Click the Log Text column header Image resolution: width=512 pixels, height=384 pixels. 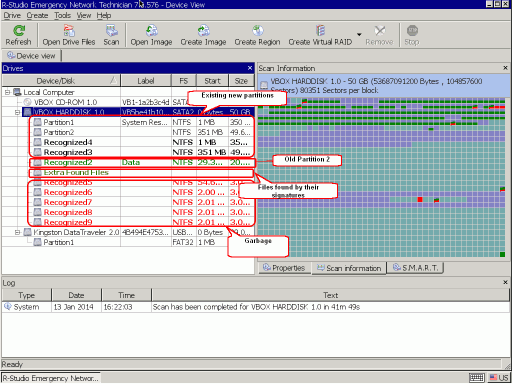tap(330, 295)
